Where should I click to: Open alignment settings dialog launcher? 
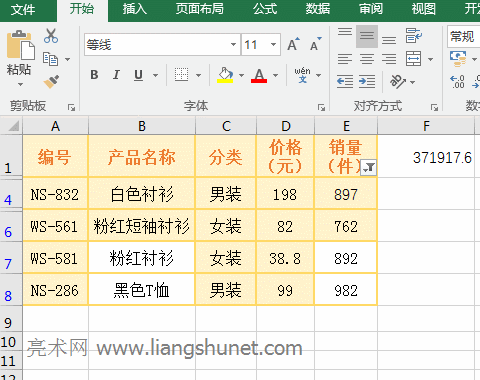pyautogui.click(x=434, y=107)
